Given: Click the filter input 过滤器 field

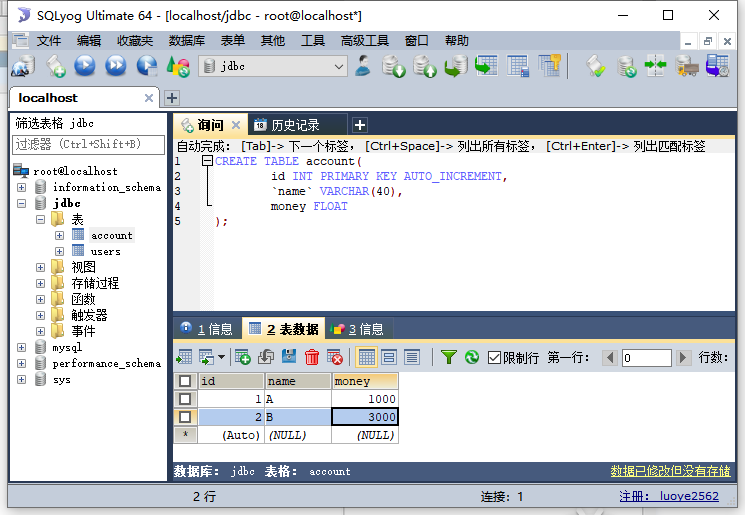Looking at the screenshot, I should (x=88, y=144).
